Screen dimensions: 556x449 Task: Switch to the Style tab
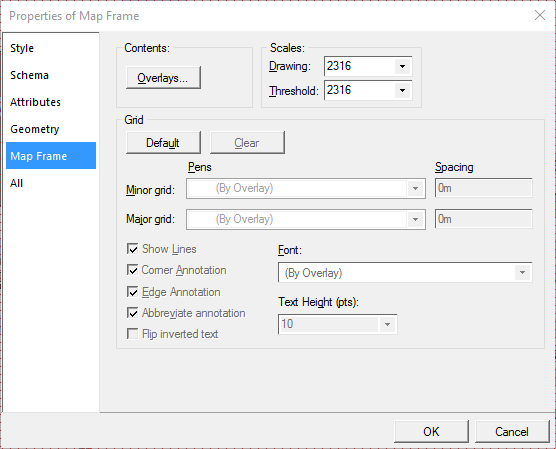pos(22,48)
